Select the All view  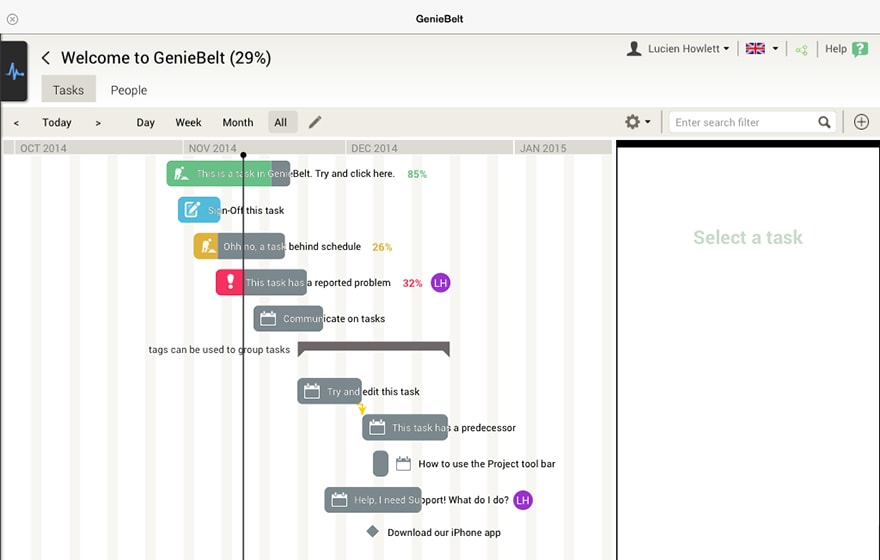click(281, 122)
